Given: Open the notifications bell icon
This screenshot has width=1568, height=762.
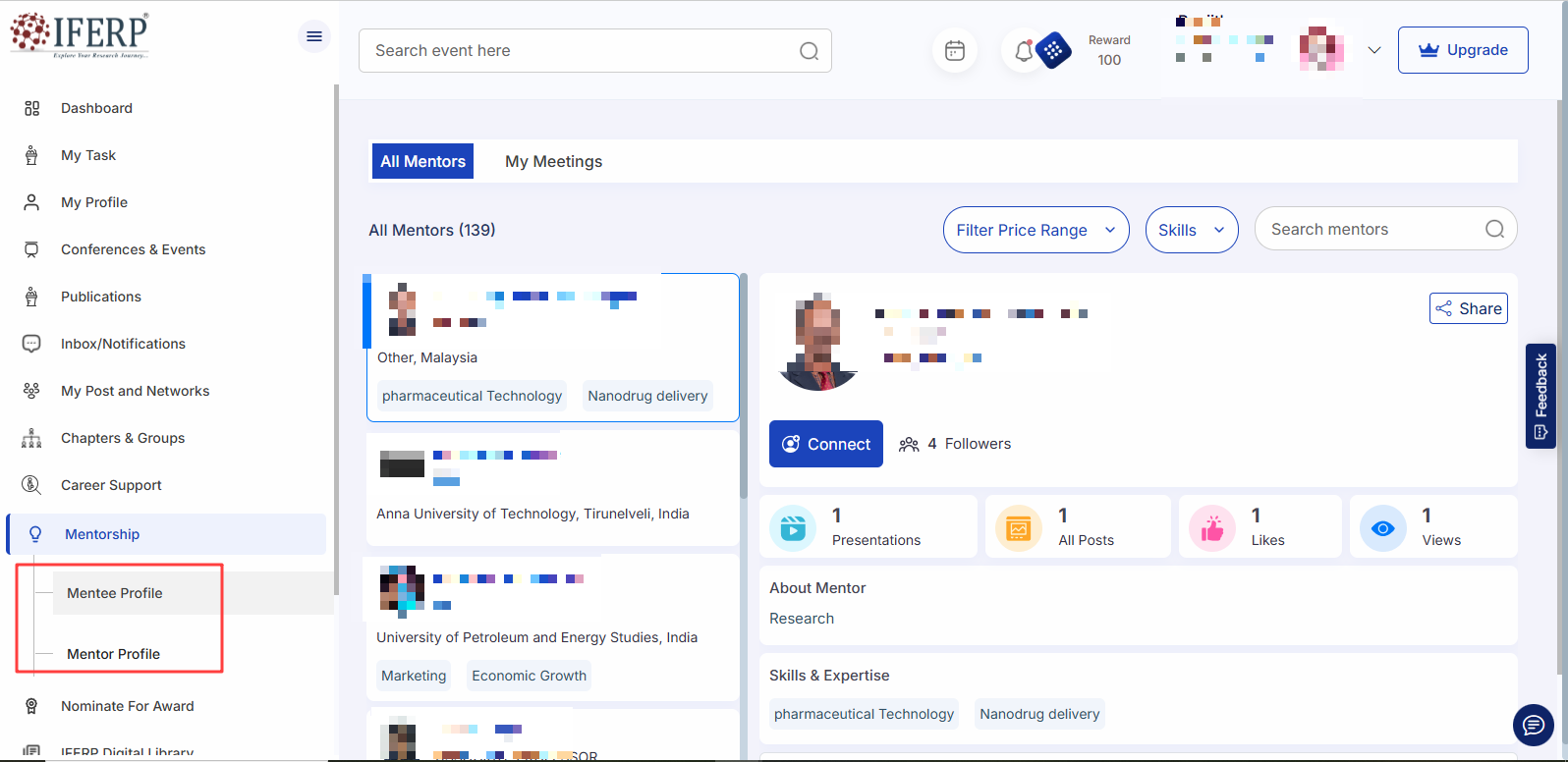Looking at the screenshot, I should pos(1023,50).
